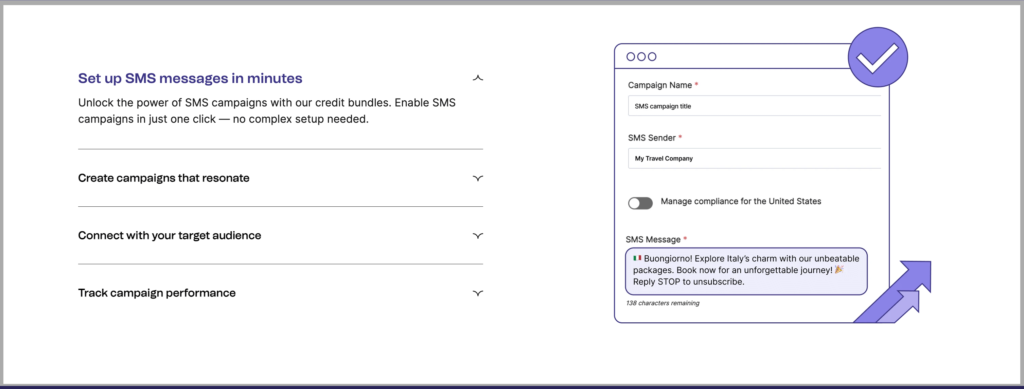Open the 'Track campaign performance' section title
The height and width of the screenshot is (389, 1024).
(157, 292)
